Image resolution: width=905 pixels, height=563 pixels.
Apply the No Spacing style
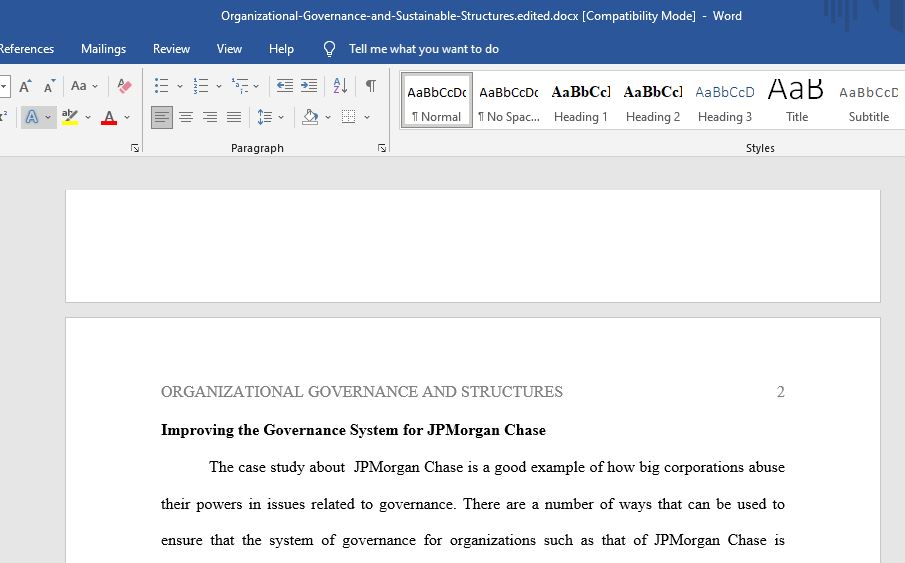[508, 100]
